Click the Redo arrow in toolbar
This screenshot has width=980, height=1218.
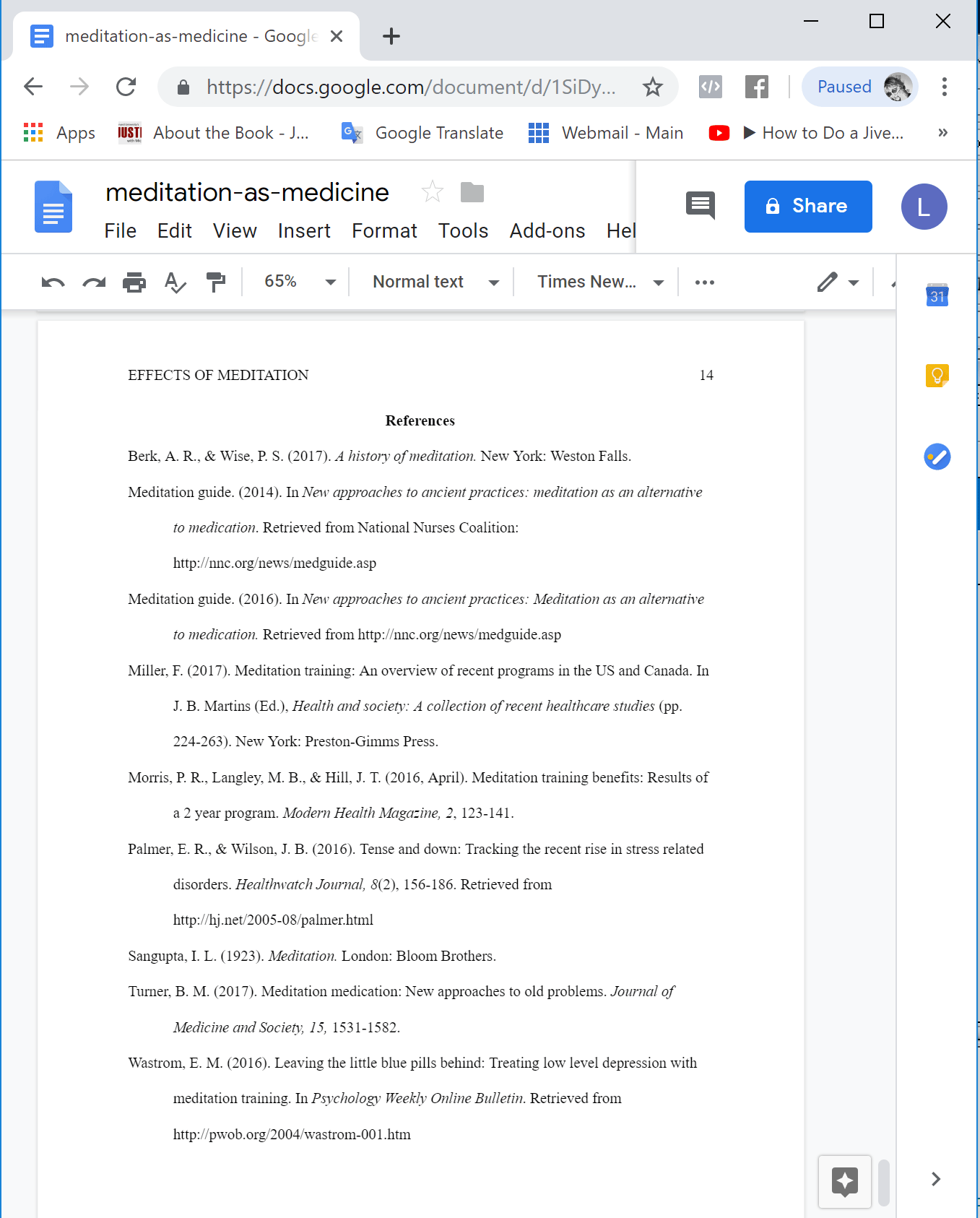pyautogui.click(x=94, y=282)
